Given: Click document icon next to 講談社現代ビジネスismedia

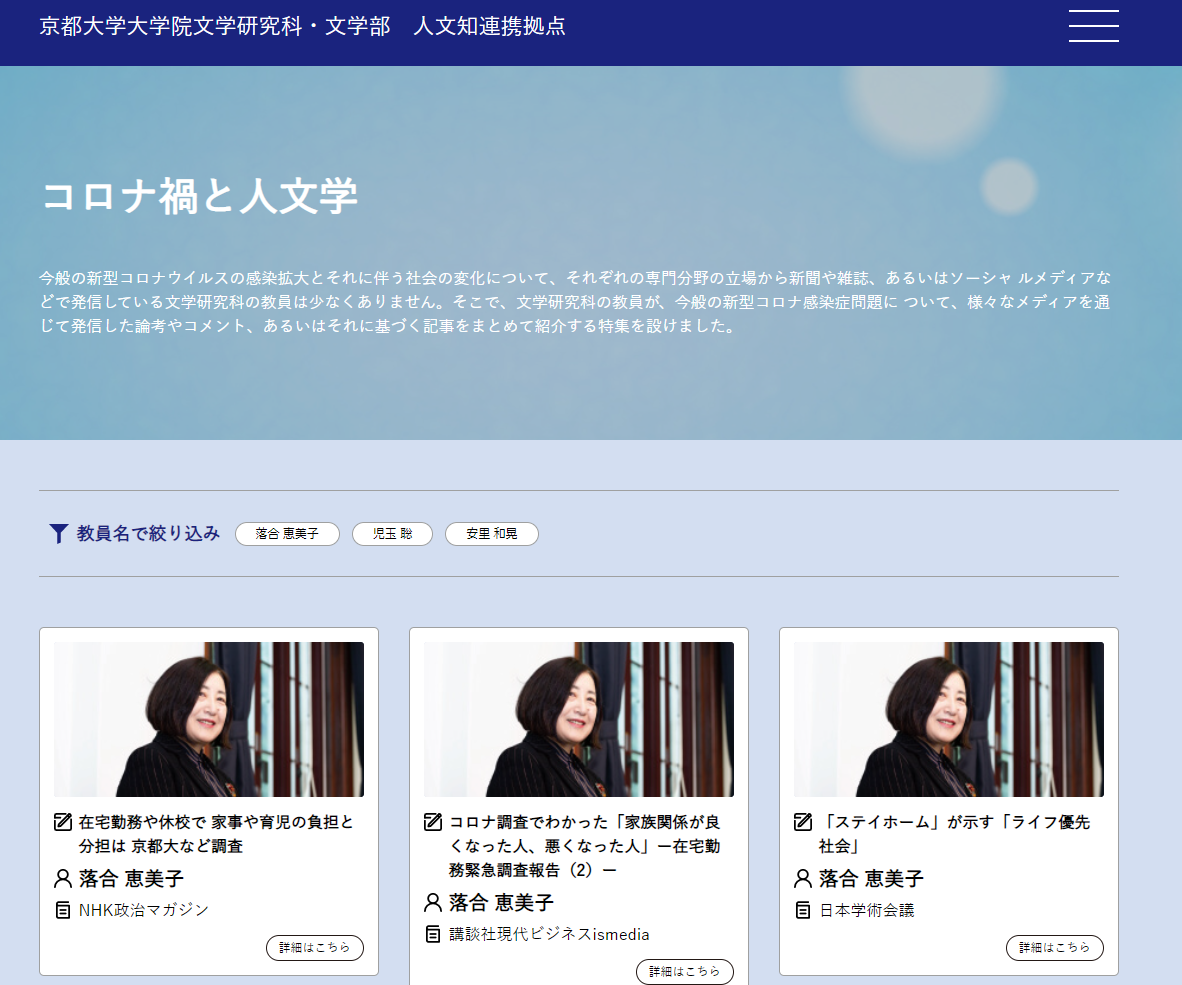Looking at the screenshot, I should point(433,934).
